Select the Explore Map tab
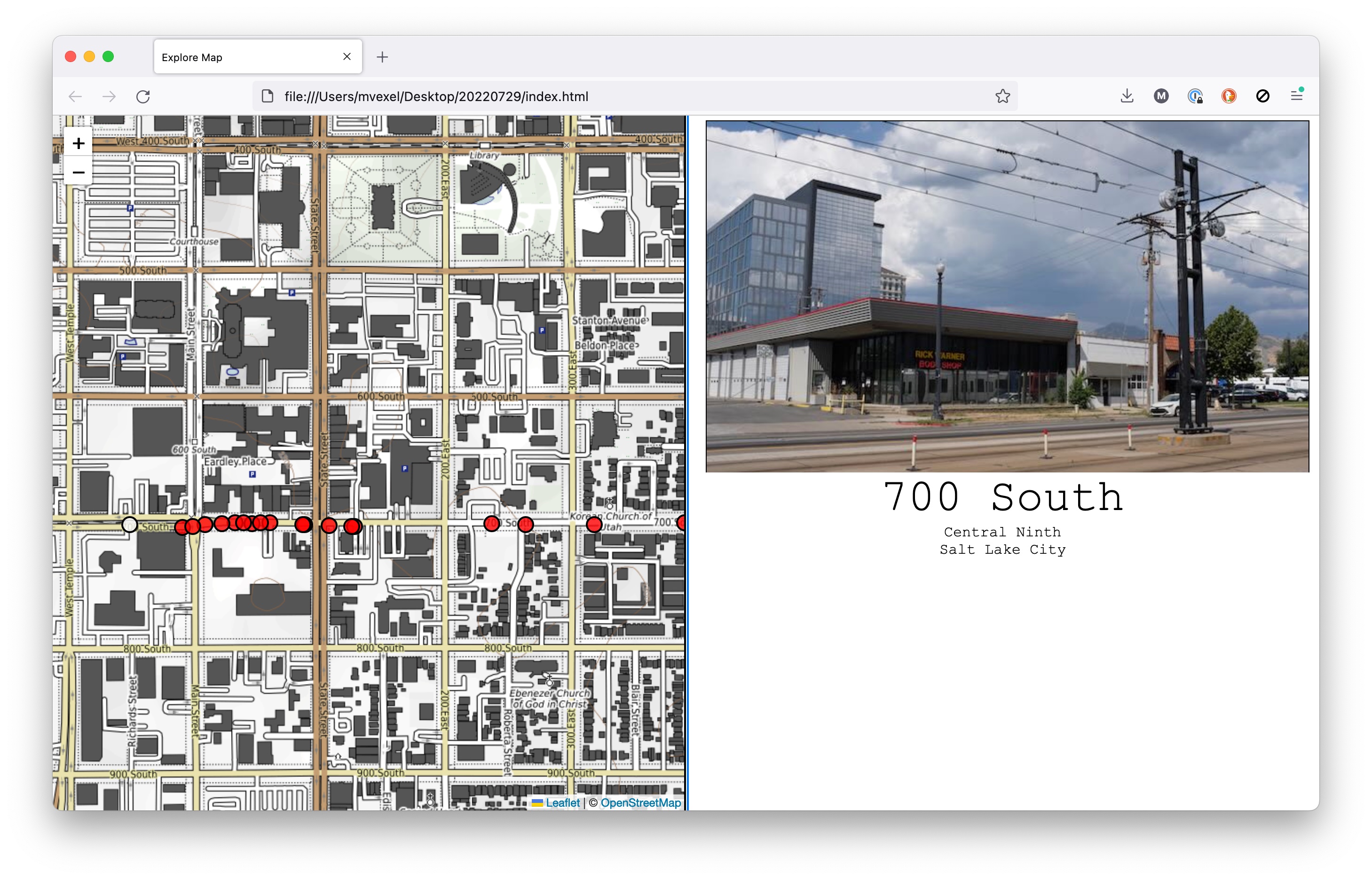1372x880 pixels. click(258, 56)
